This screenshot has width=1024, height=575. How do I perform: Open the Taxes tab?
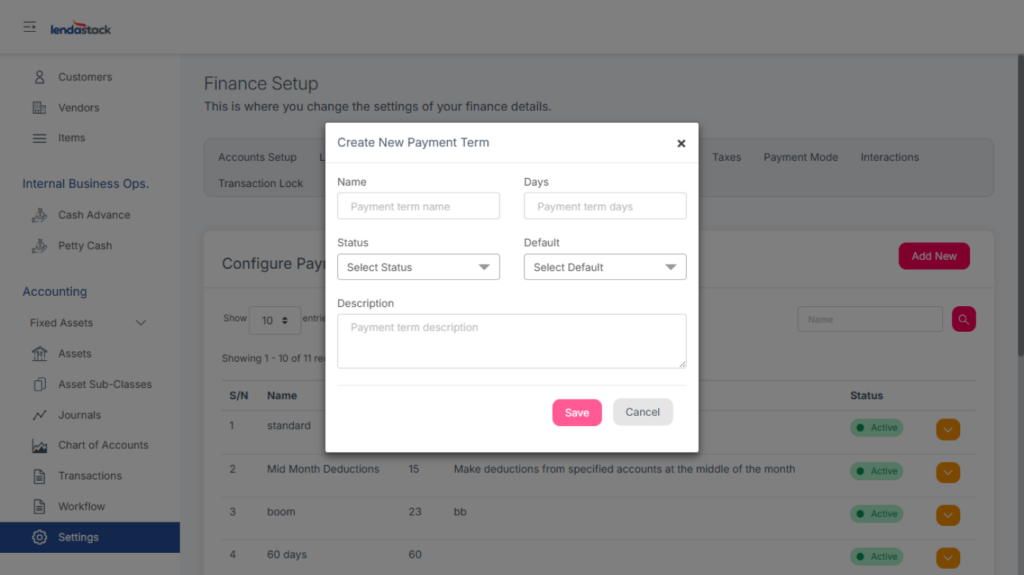click(x=726, y=157)
